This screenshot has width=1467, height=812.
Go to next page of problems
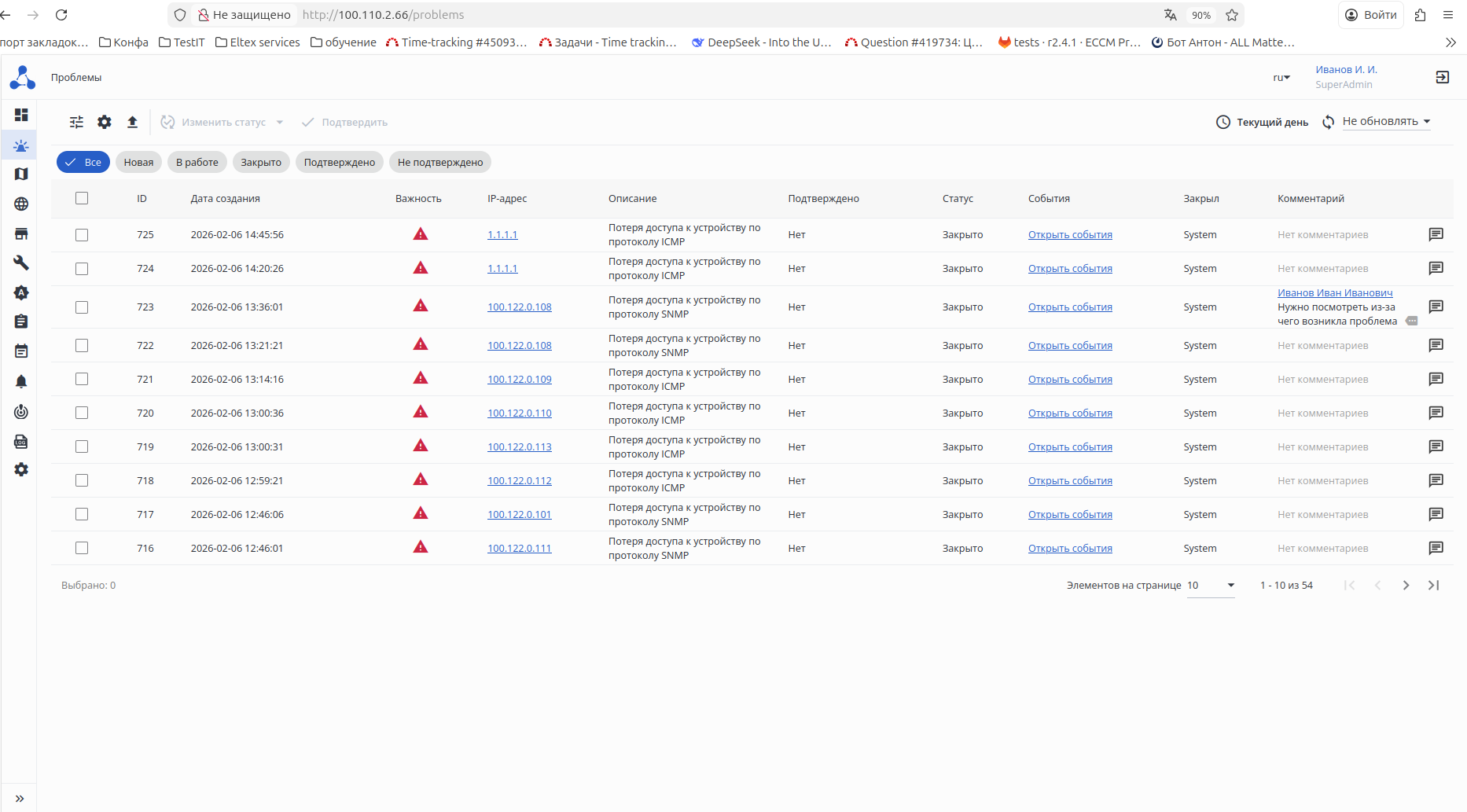click(x=1406, y=586)
